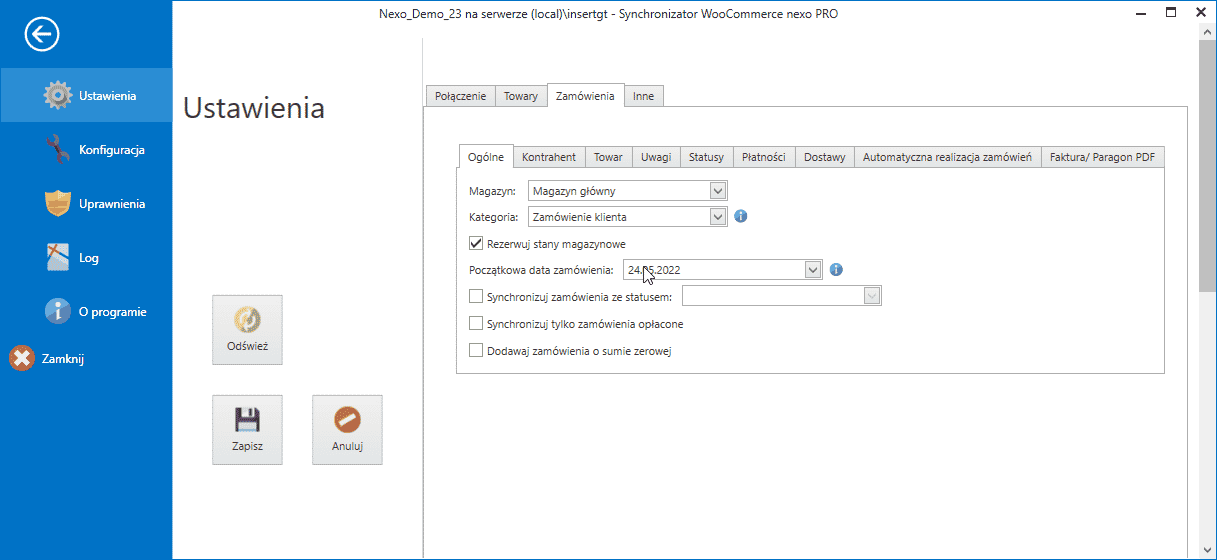
Task: Click the Odśwież refresh button
Action: pos(247,330)
